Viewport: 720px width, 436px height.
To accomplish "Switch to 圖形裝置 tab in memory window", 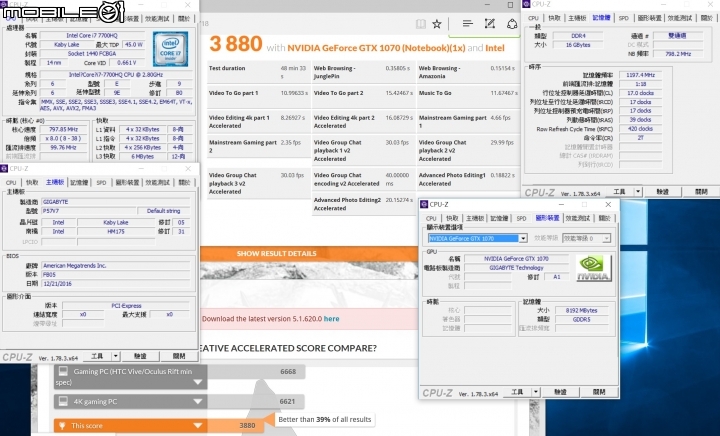I will (649, 18).
